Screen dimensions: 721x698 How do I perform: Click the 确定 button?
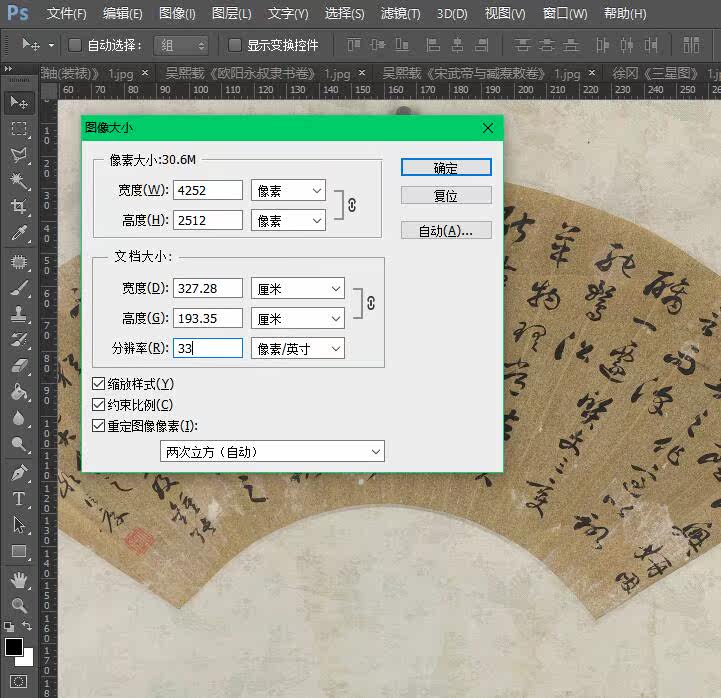click(x=446, y=168)
